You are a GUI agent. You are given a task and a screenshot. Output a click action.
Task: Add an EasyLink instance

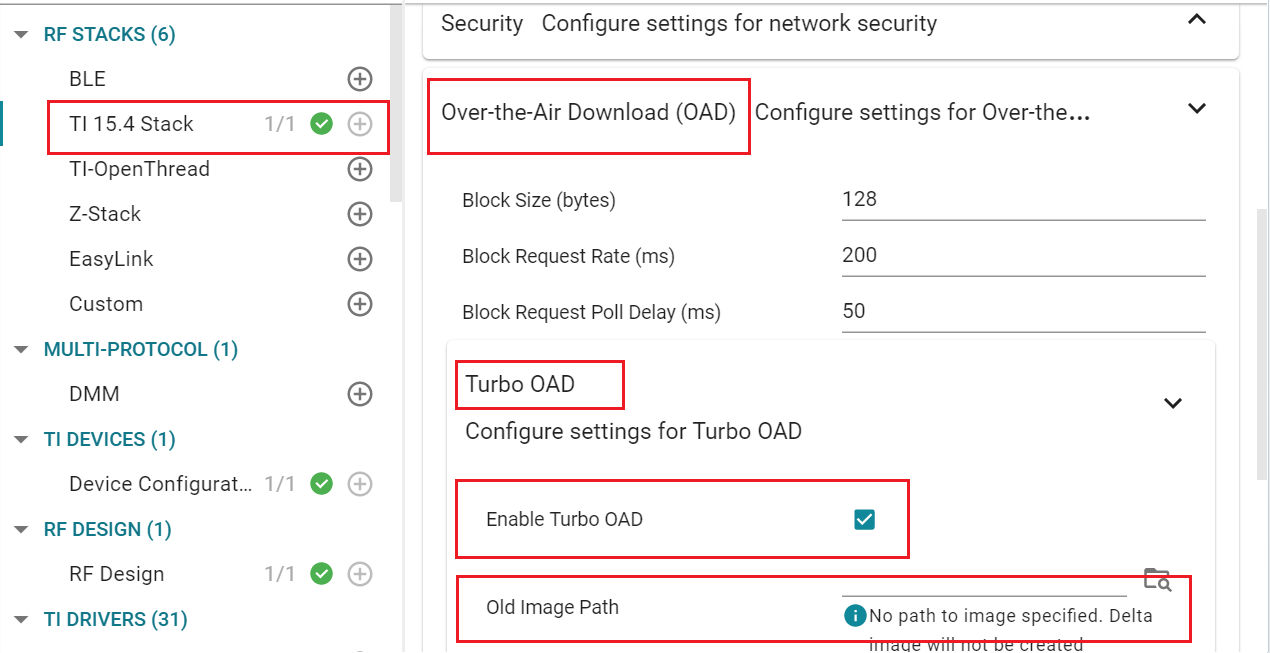(x=359, y=259)
